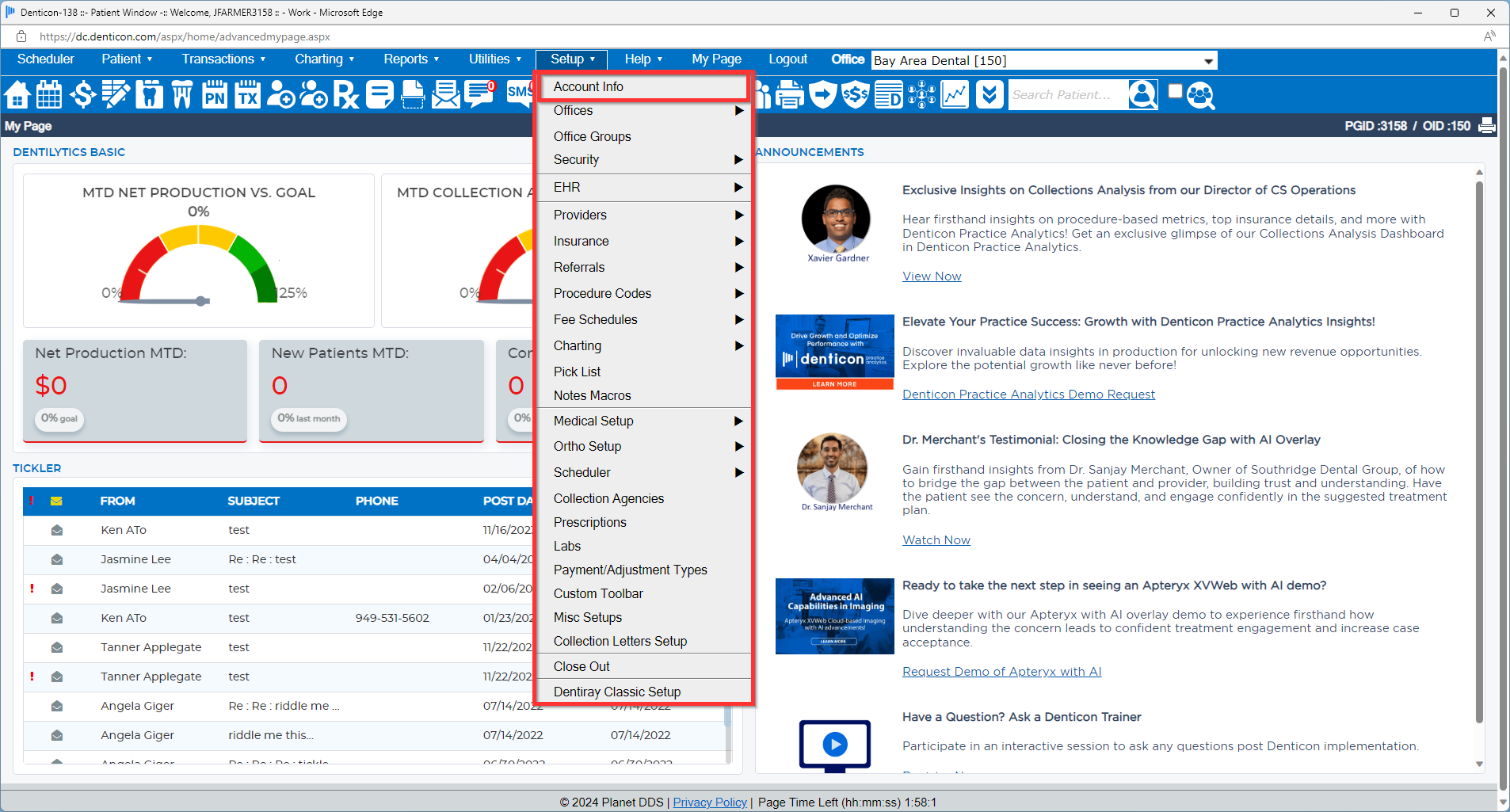
Task: Click the people network icon
Action: coord(922,95)
